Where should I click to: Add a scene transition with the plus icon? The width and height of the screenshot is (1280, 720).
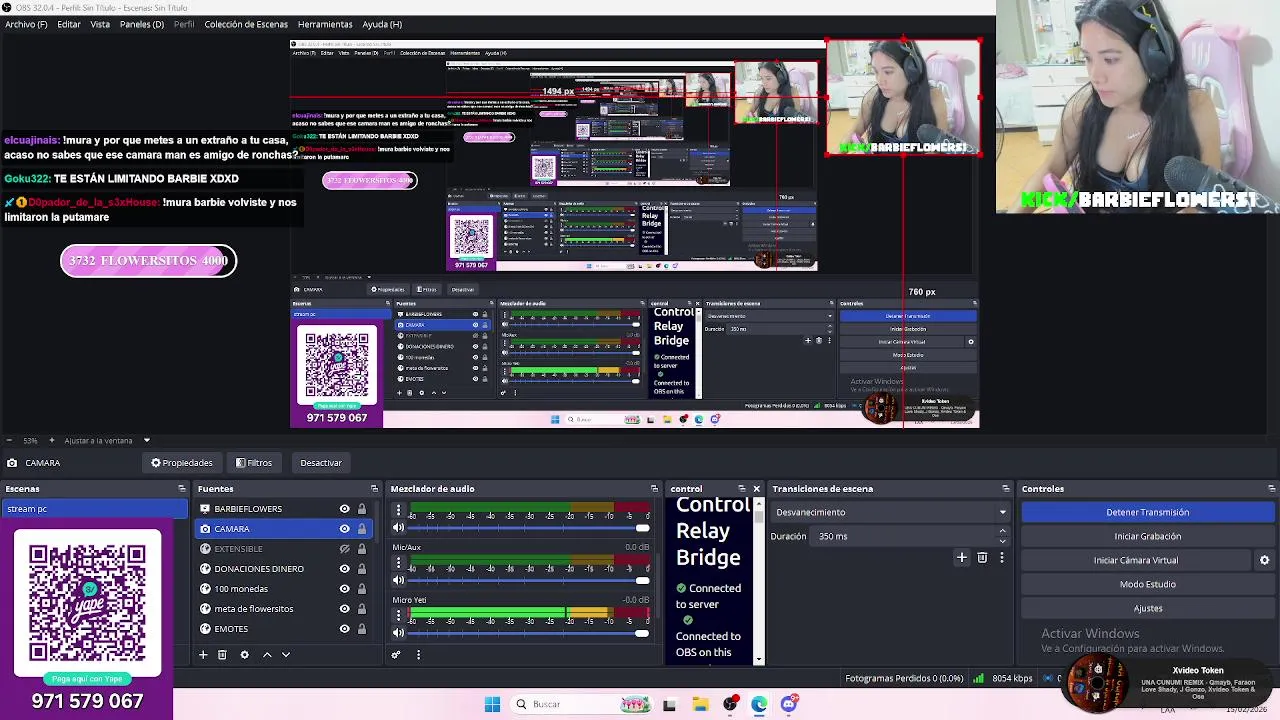point(962,558)
